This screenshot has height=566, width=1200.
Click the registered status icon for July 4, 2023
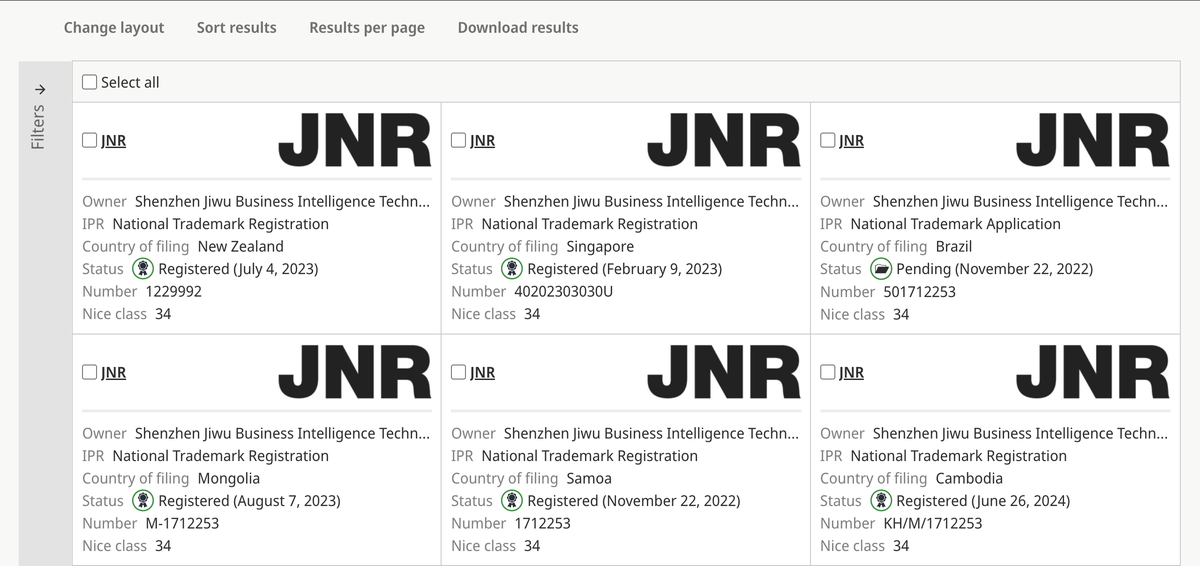pyautogui.click(x=143, y=268)
